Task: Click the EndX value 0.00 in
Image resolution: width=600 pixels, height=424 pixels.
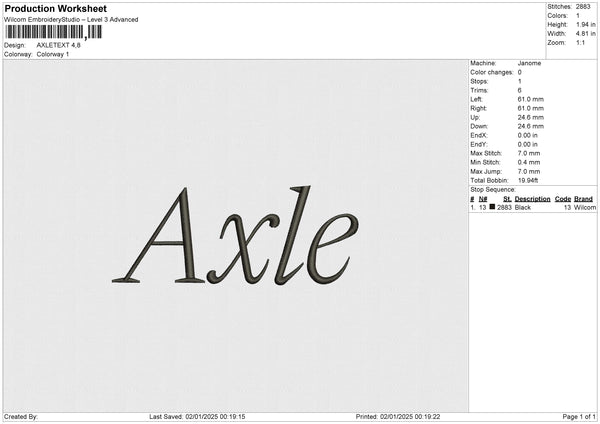Action: click(x=528, y=135)
